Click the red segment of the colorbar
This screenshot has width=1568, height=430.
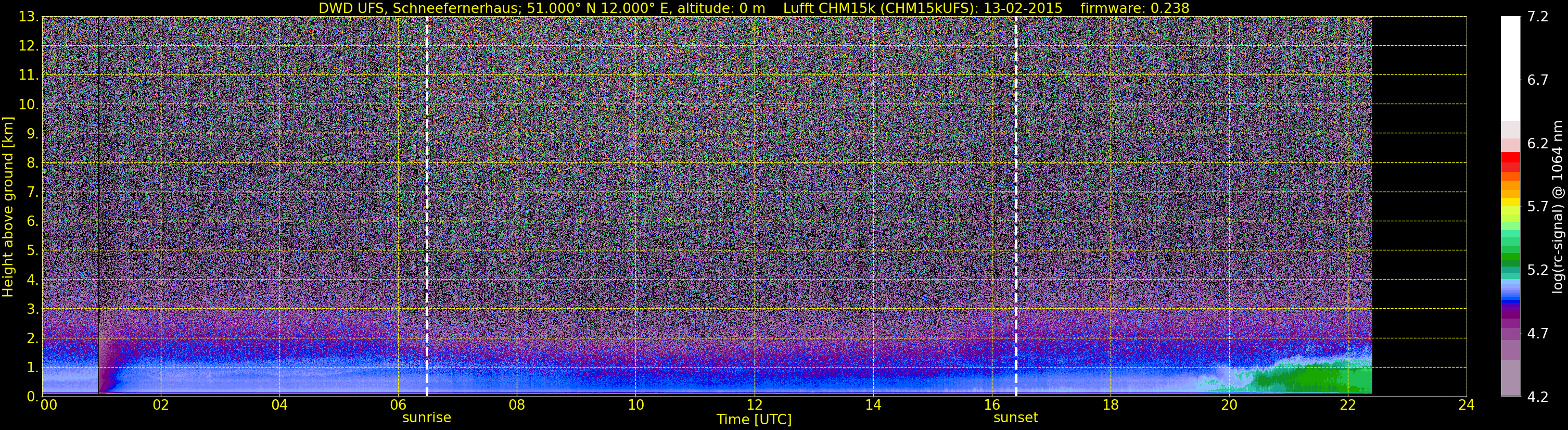pos(1510,158)
